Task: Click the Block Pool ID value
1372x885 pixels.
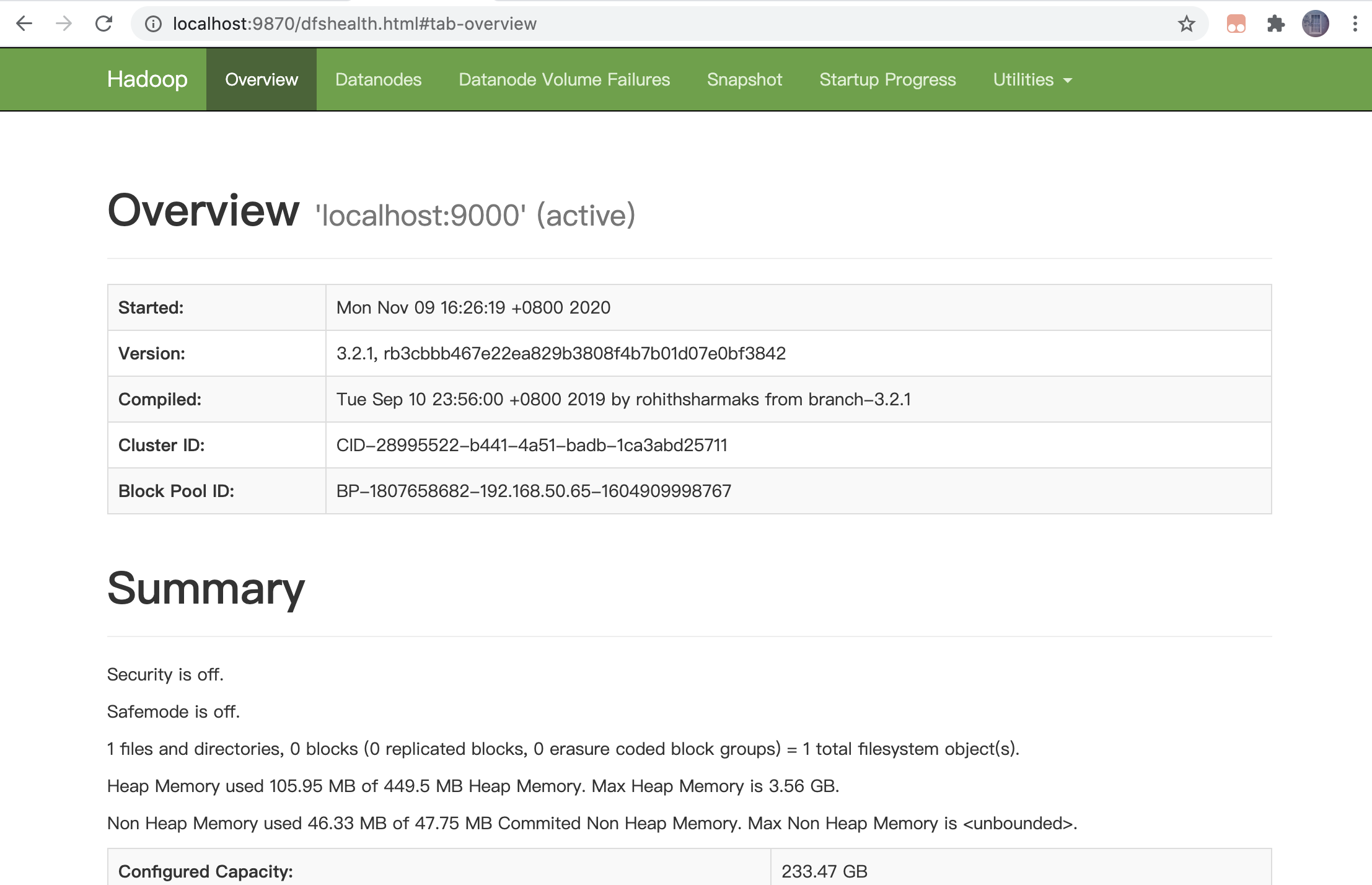Action: (534, 491)
